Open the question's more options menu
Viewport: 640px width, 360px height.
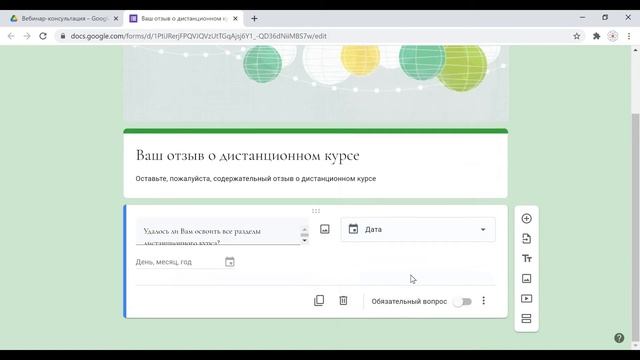(484, 301)
